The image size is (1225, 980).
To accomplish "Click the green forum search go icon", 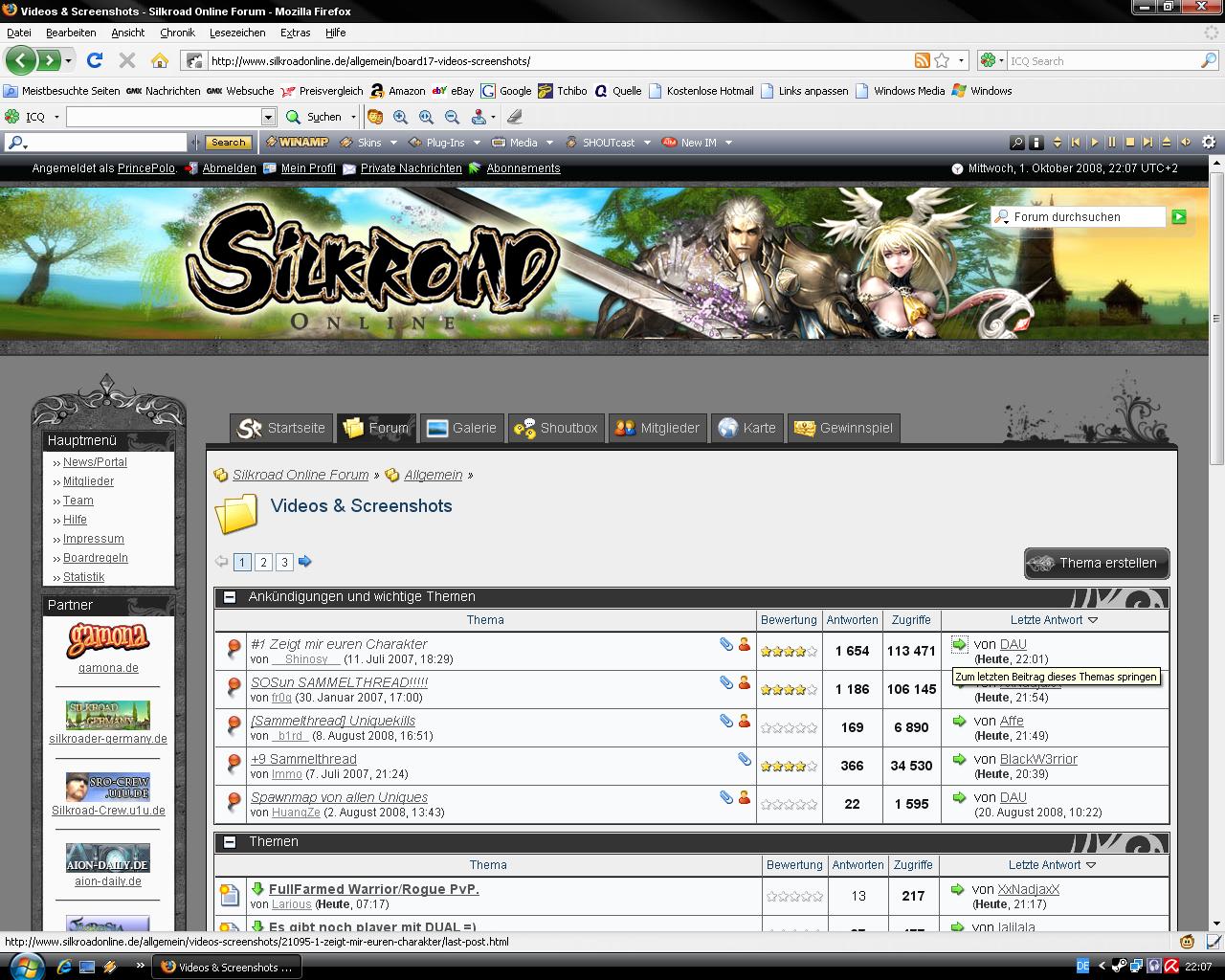I will pos(1179,217).
